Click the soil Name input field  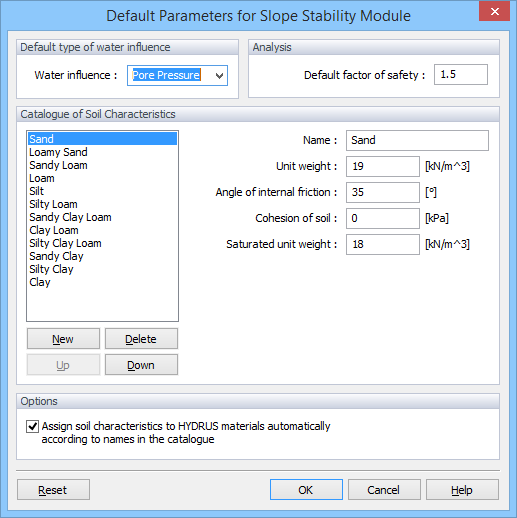pyautogui.click(x=417, y=140)
